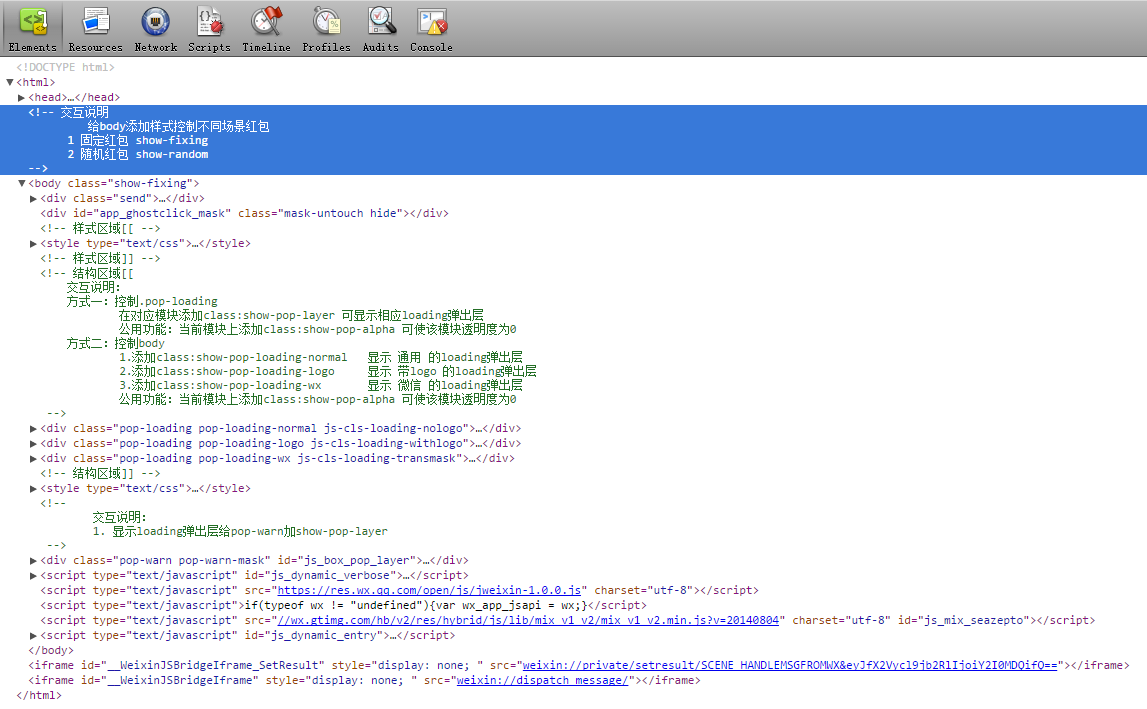
Task: Expand the second style text/css node
Action: point(33,489)
